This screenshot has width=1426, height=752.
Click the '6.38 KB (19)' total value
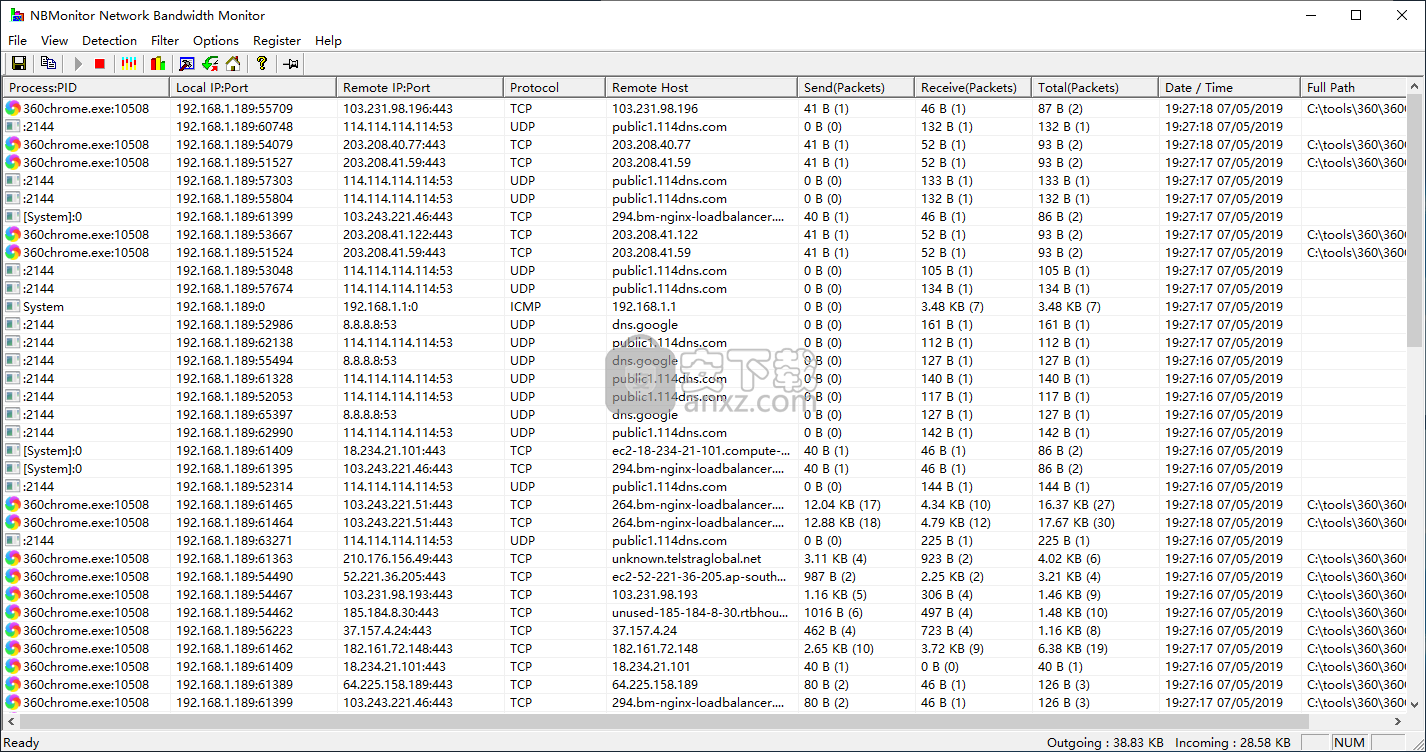coord(1073,649)
